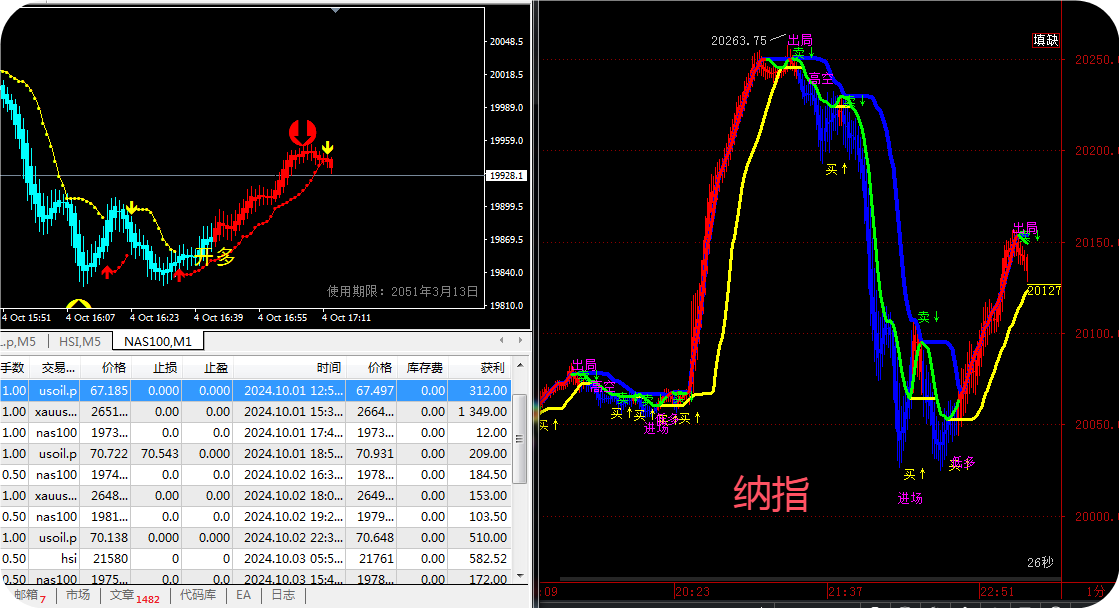Click the red down-arrow sell signal icon
Image resolution: width=1119 pixels, height=608 pixels.
[303, 133]
